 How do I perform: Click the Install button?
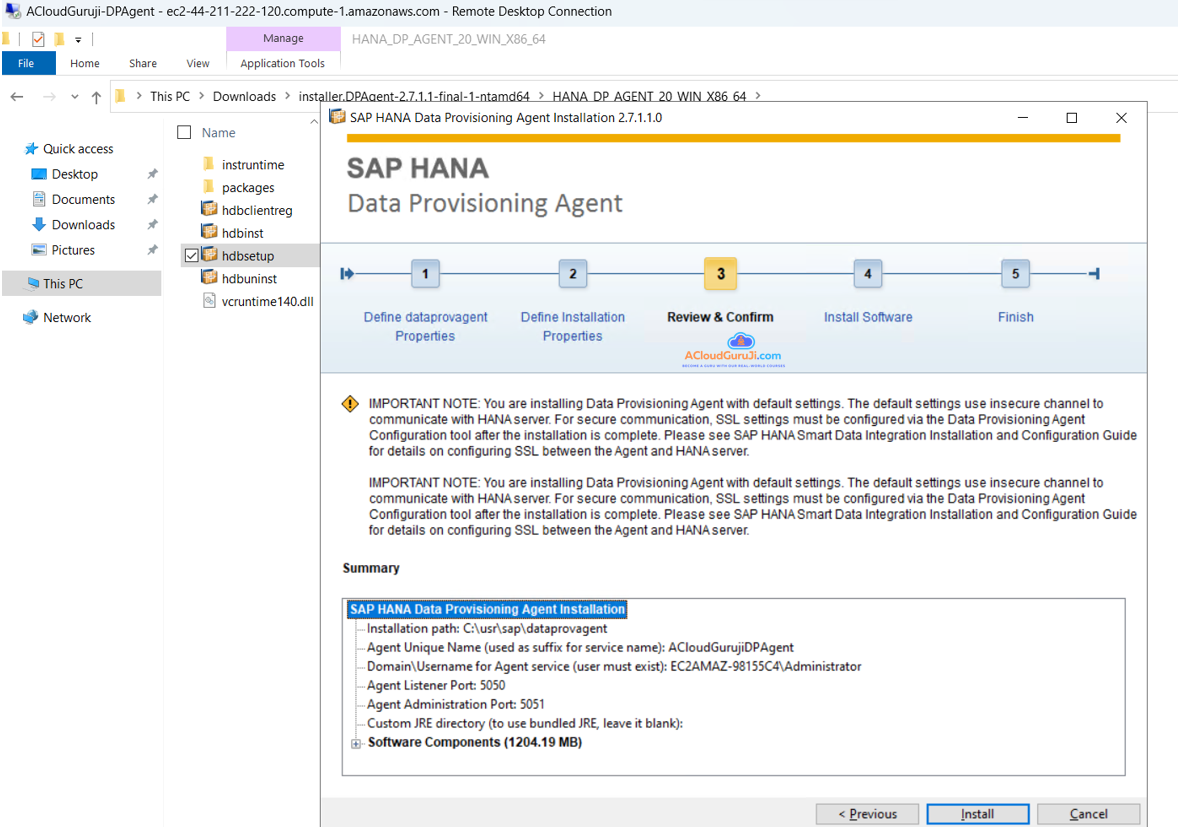click(977, 814)
